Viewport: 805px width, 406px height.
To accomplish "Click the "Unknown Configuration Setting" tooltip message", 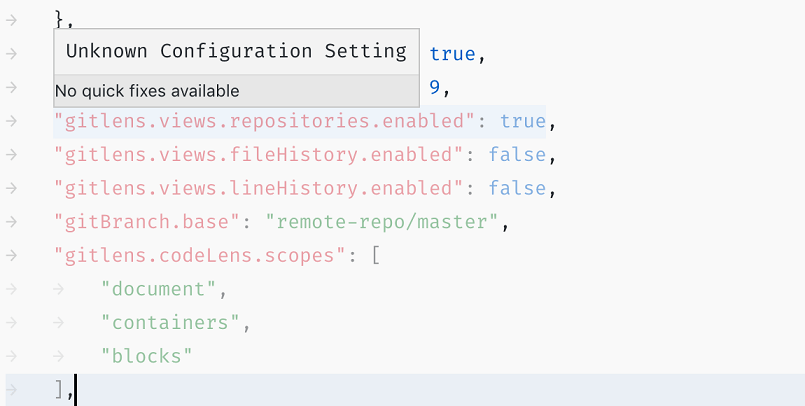I will tap(236, 51).
